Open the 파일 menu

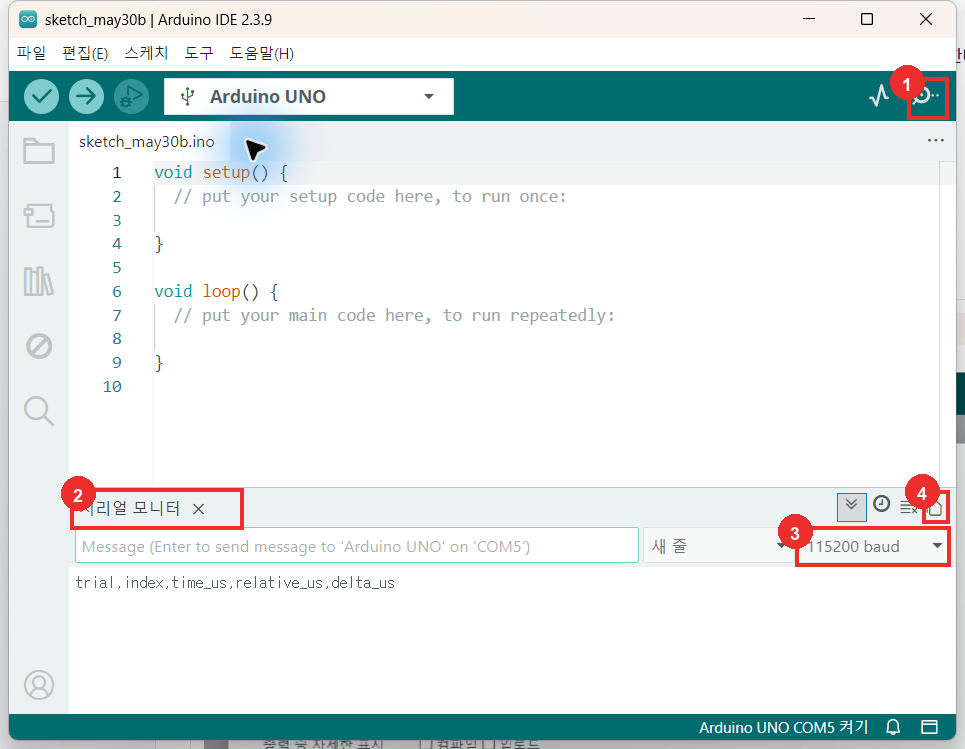pyautogui.click(x=31, y=54)
